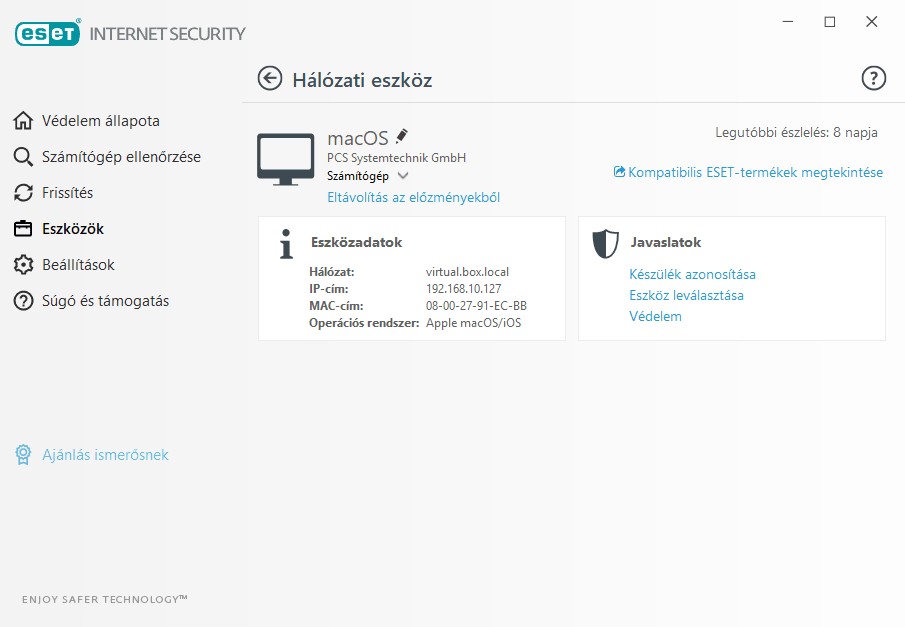Viewport: 905px width, 627px height.
Task: Click the info icon in Eszközadatok
Action: point(286,244)
